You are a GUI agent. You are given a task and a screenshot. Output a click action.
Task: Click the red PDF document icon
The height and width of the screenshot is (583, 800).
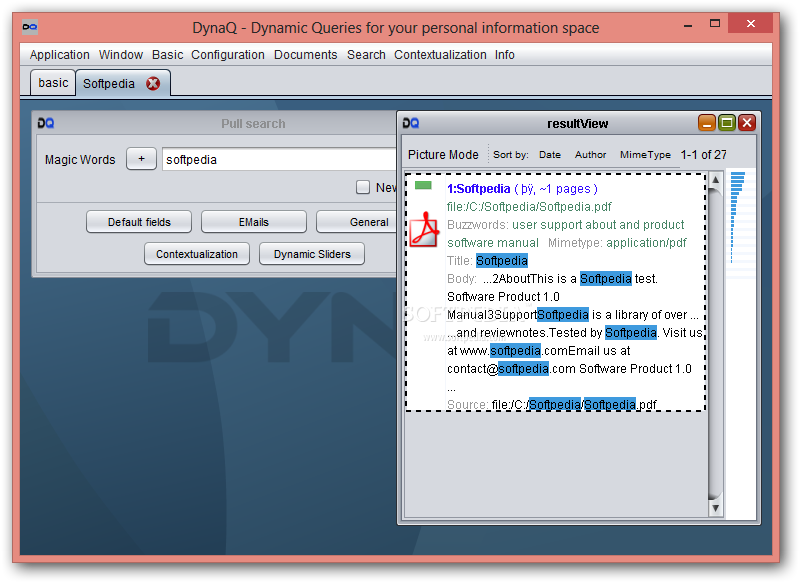tap(424, 230)
